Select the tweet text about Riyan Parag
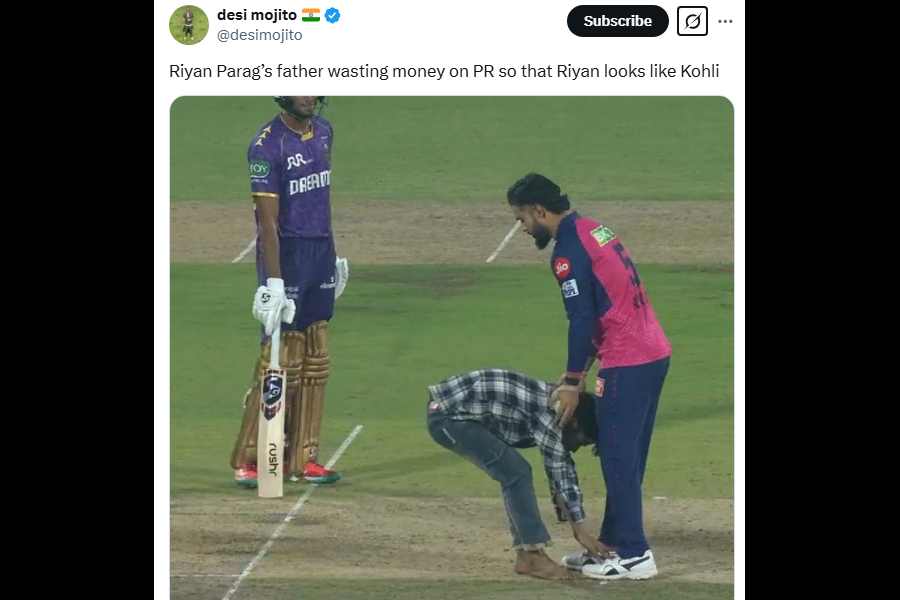 click(444, 71)
